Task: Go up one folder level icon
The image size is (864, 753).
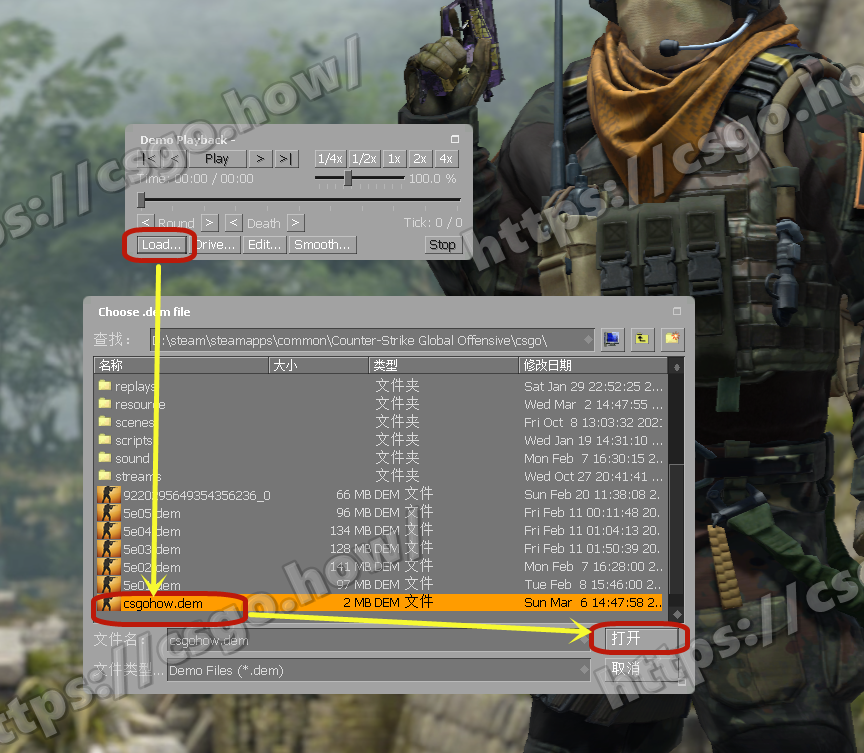Action: point(641,339)
